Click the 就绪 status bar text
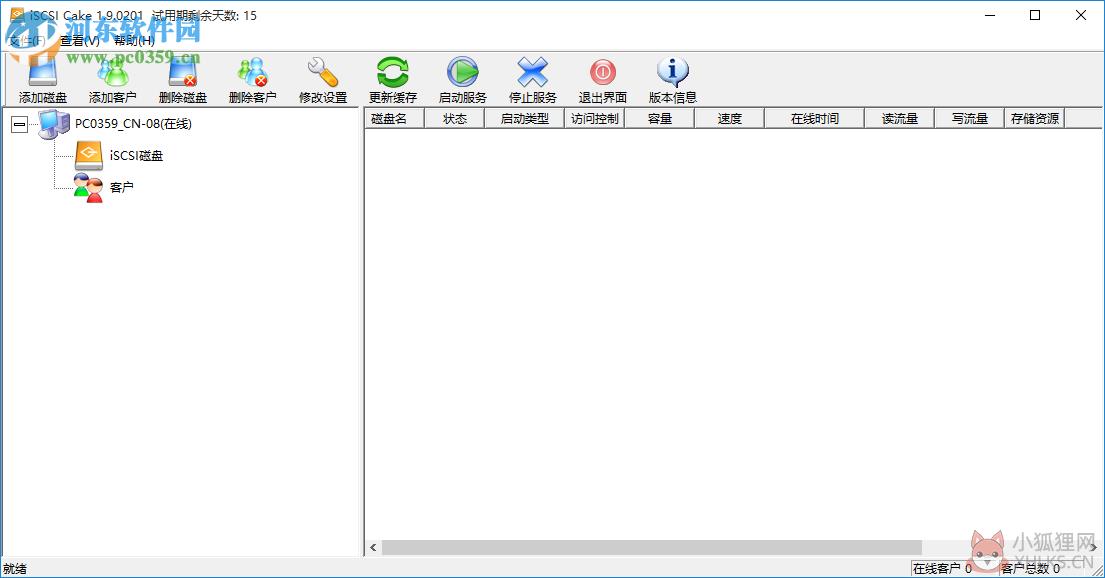Screen dimensions: 1105x578 15,569
